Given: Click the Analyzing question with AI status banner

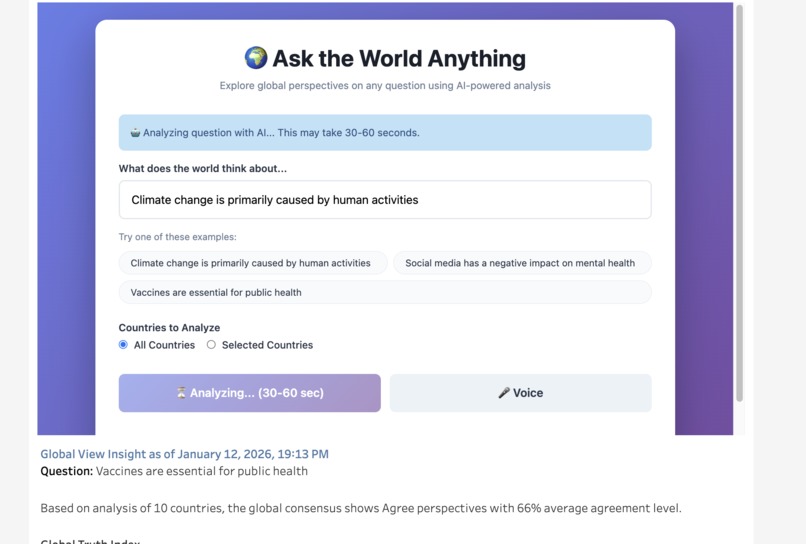Looking at the screenshot, I should [385, 133].
